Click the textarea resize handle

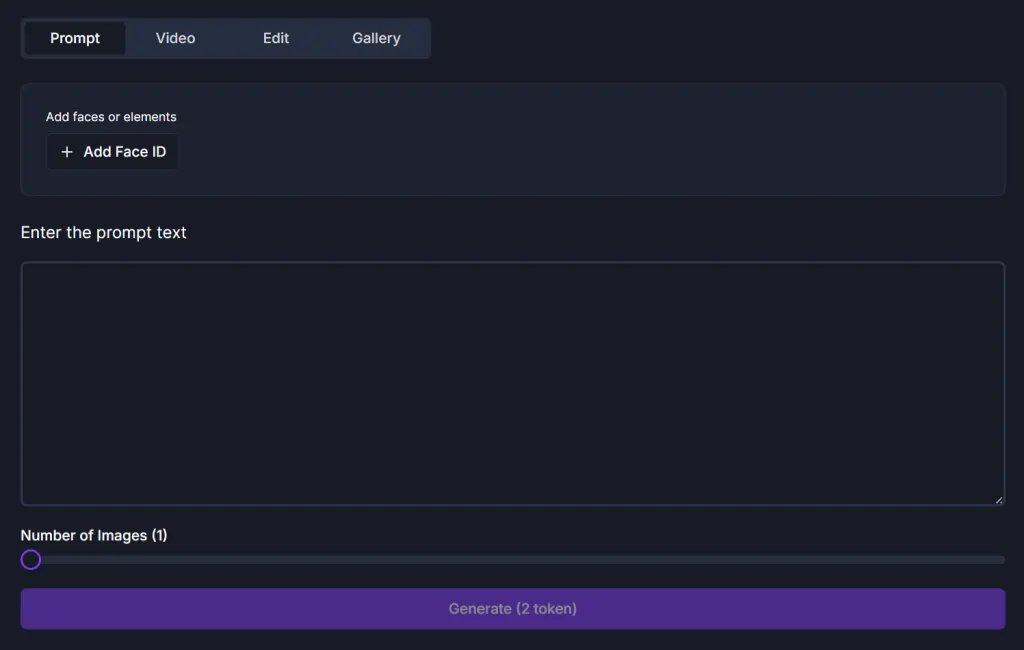tap(999, 498)
